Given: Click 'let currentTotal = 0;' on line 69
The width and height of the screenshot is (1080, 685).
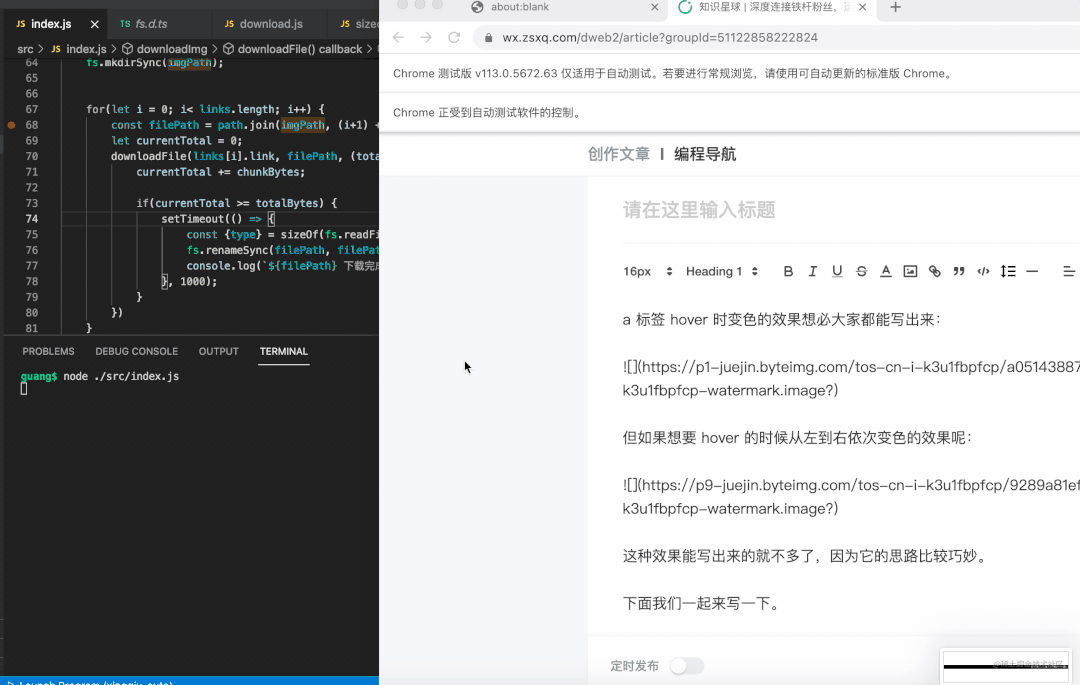Looking at the screenshot, I should [x=176, y=140].
